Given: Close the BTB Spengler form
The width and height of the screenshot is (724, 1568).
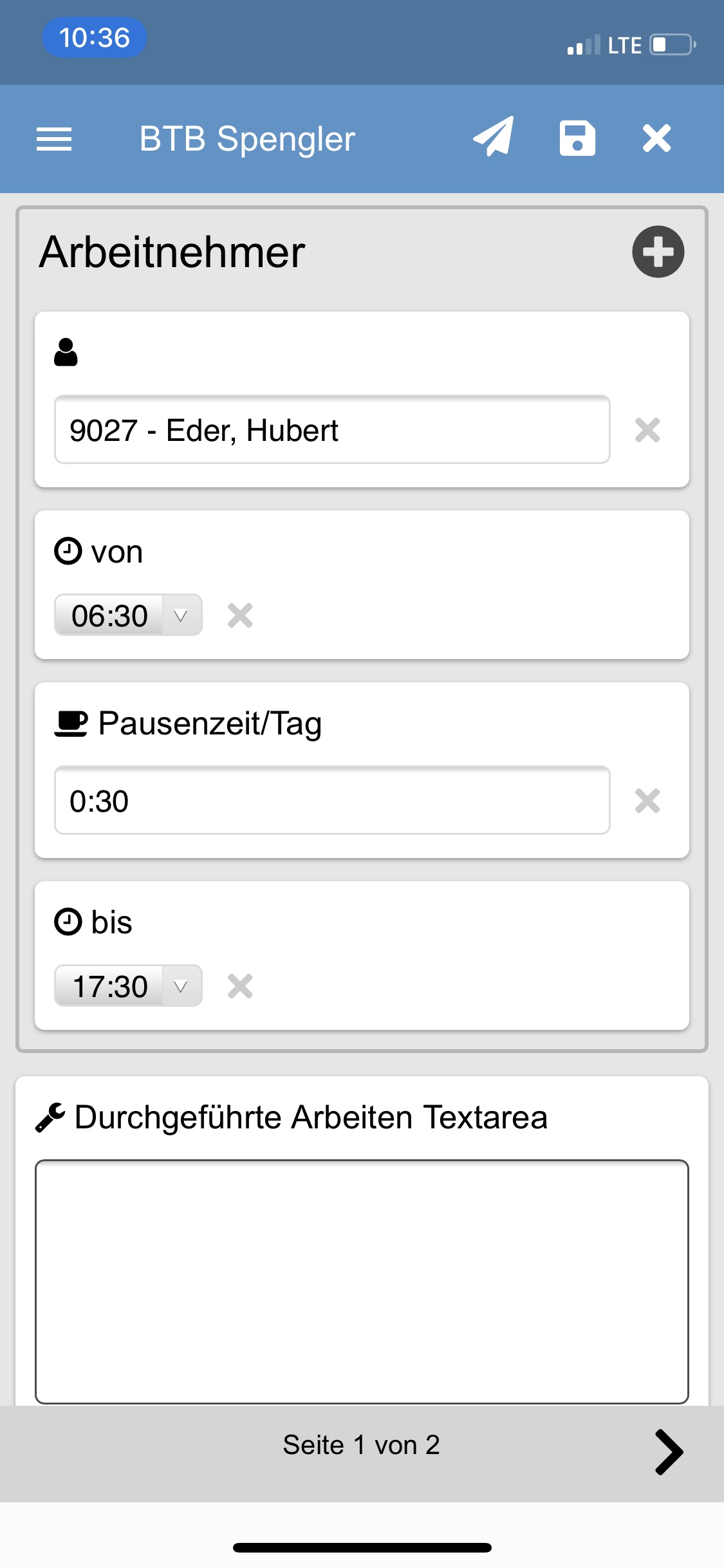Looking at the screenshot, I should (656, 138).
